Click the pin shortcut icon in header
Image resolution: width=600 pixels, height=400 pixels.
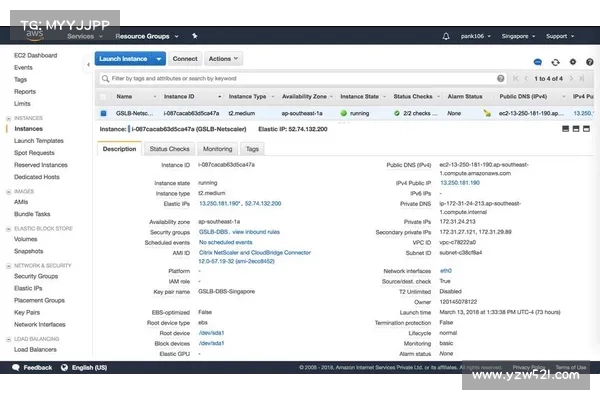pos(195,36)
